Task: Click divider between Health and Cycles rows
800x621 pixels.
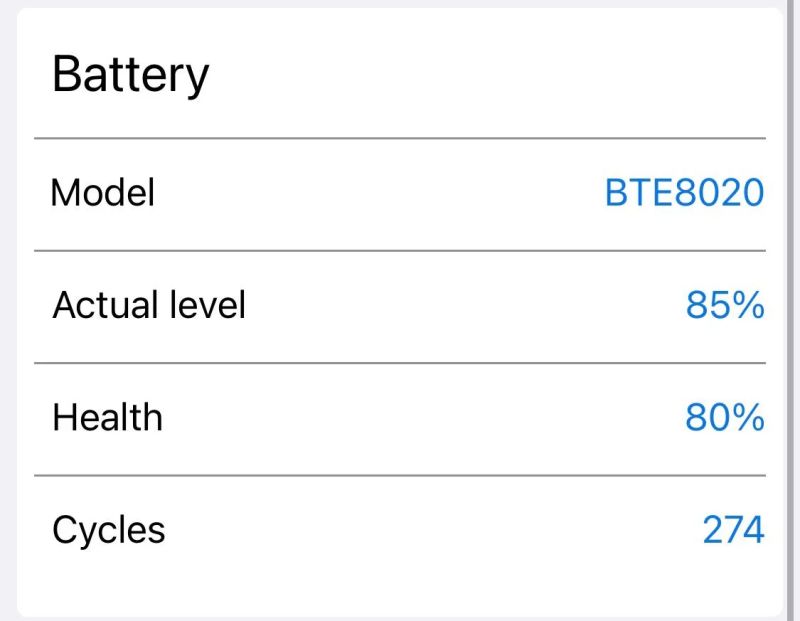Action: tap(400, 476)
